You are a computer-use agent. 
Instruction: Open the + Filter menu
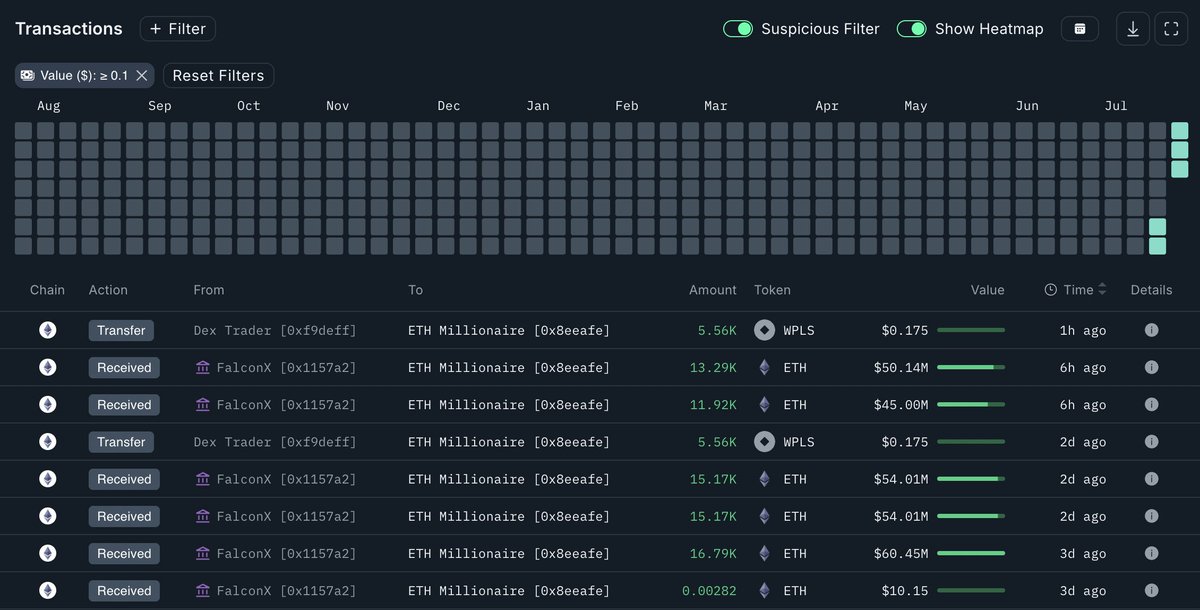(178, 29)
